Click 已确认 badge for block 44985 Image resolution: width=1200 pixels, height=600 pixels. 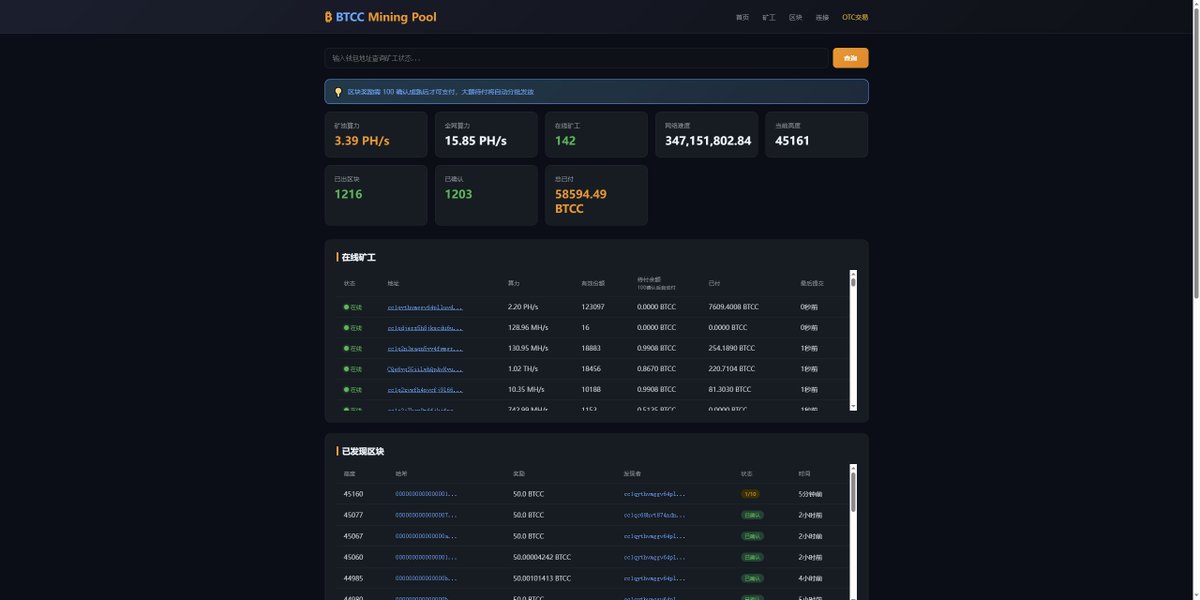tap(752, 578)
